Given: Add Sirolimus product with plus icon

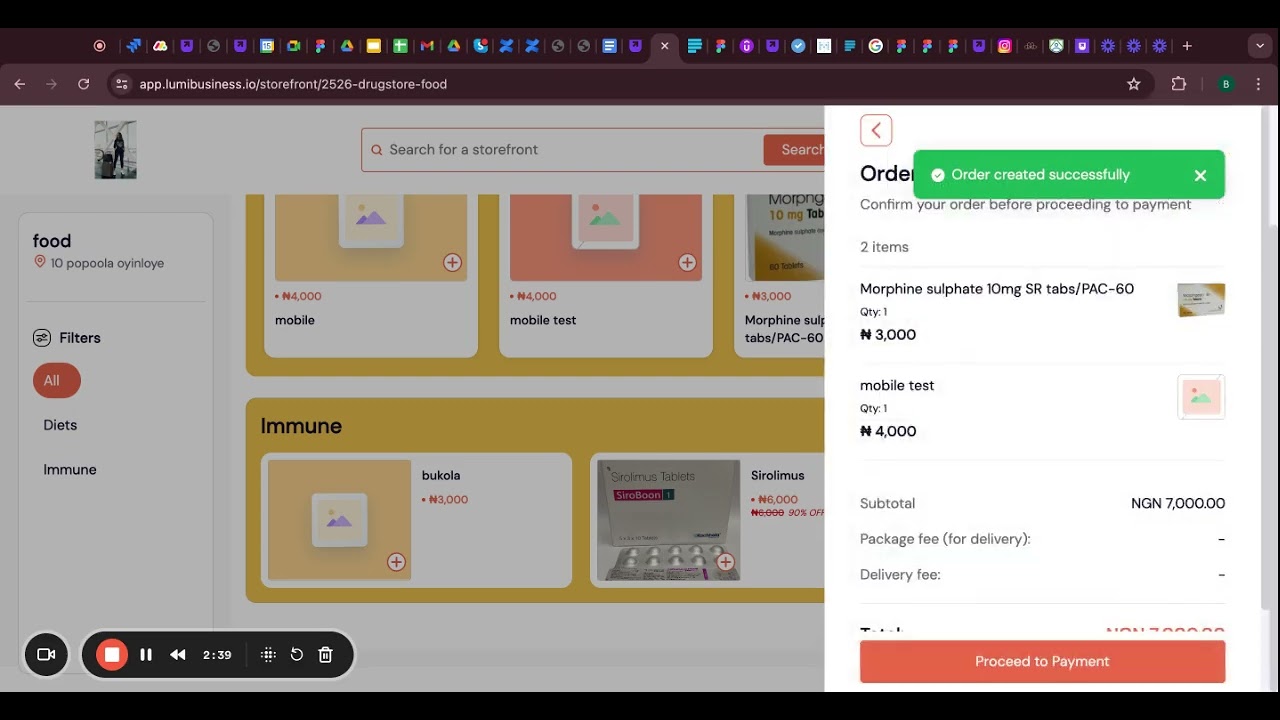Looking at the screenshot, I should pyautogui.click(x=725, y=562).
